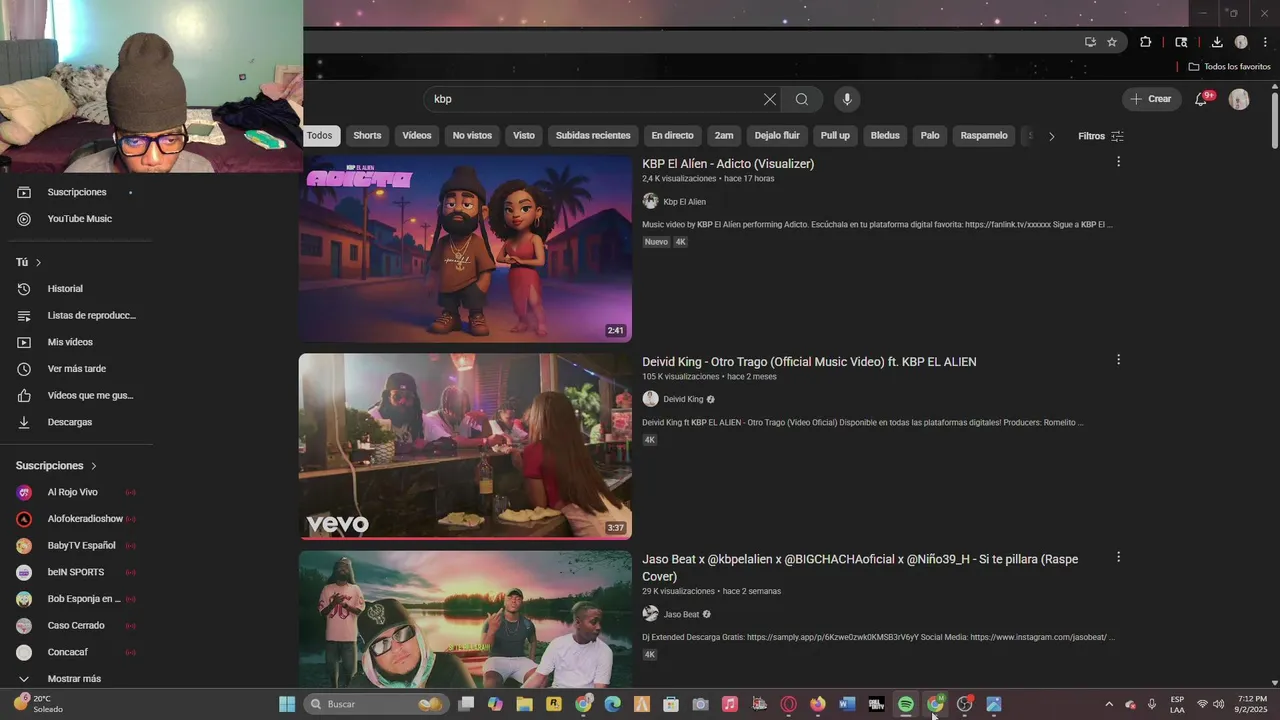Select the No vistos filter chip
1280x720 pixels.
click(472, 136)
